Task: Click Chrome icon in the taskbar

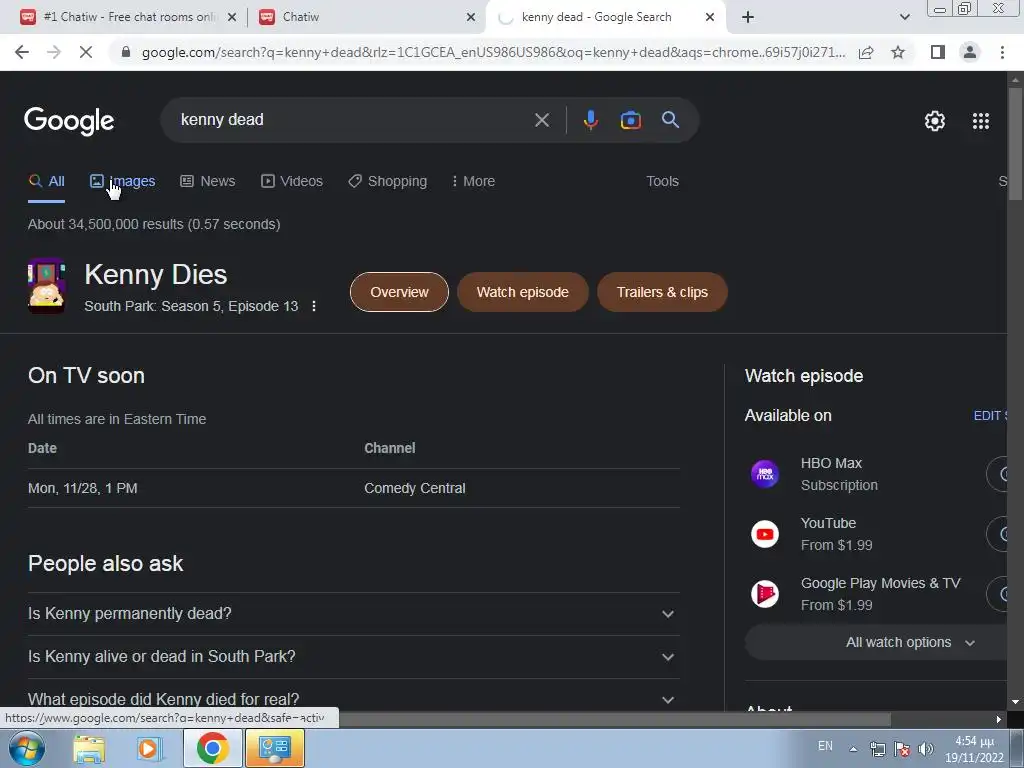Action: [212, 748]
